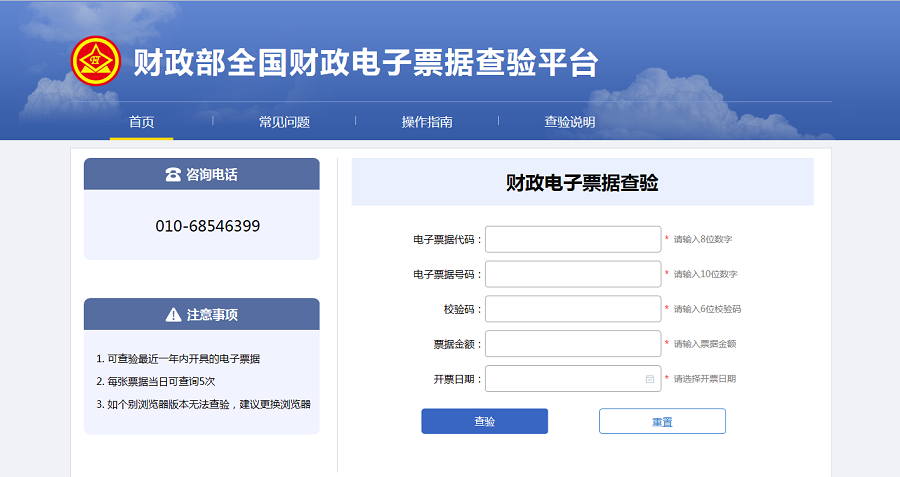Select the 查验说明 navigation tab
900x477 pixels.
coord(570,122)
